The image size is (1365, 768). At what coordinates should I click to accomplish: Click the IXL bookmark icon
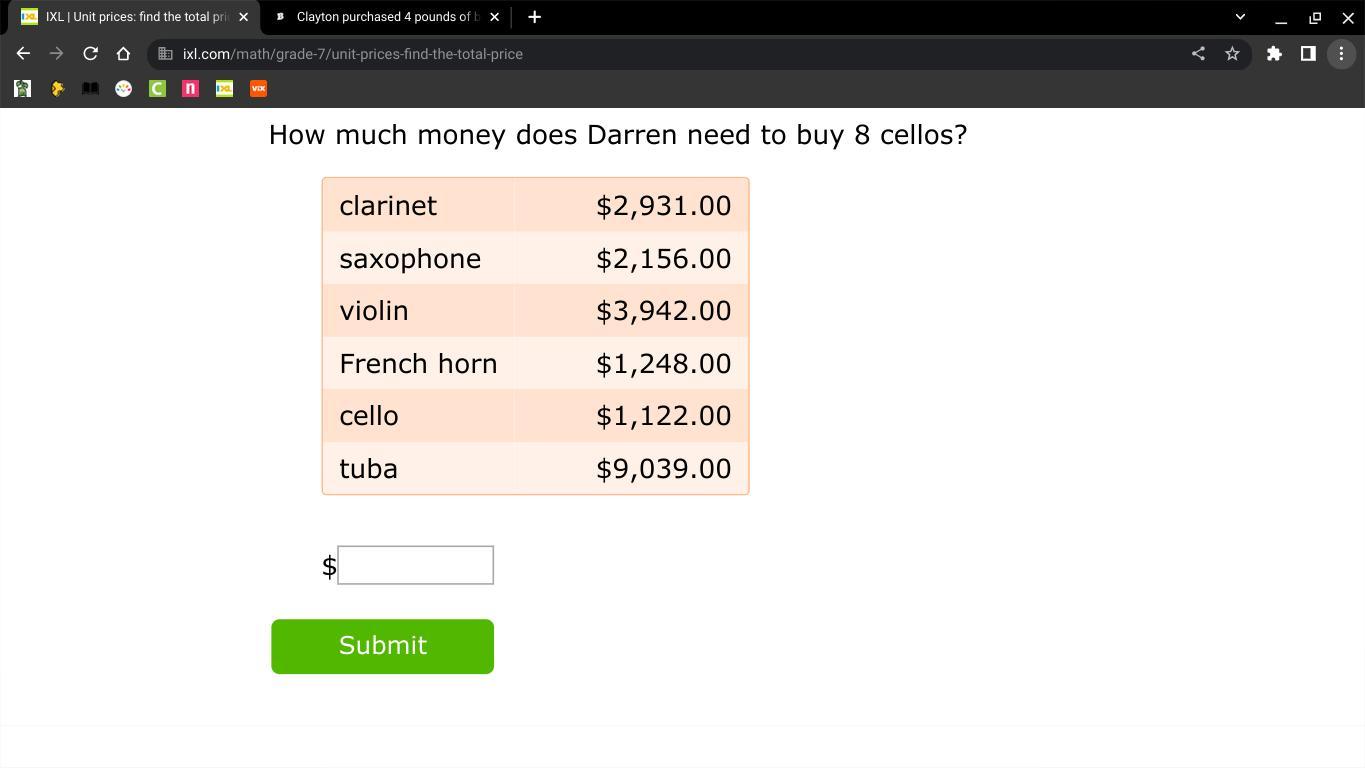pos(224,89)
